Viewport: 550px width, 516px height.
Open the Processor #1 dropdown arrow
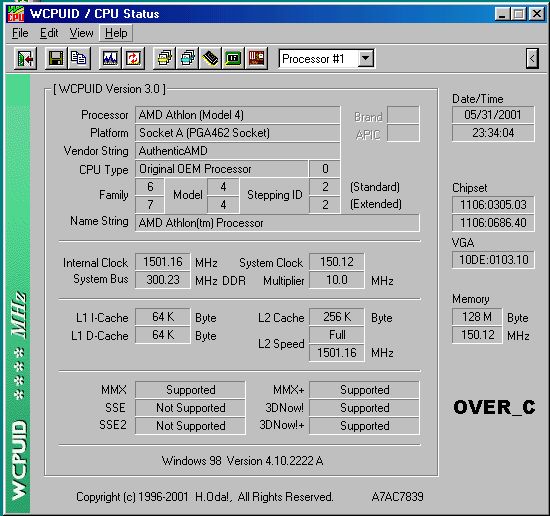(x=365, y=58)
